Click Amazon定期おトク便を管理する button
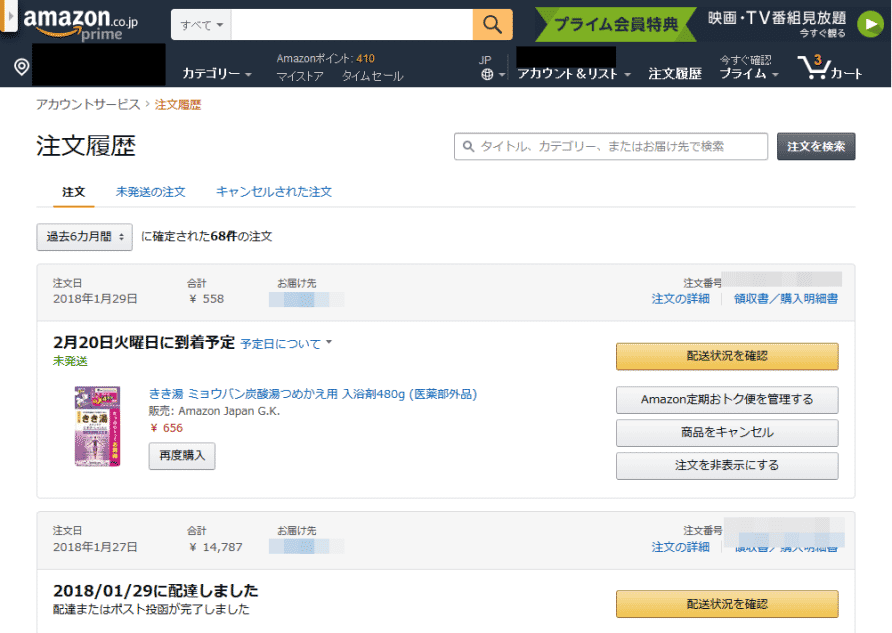 click(x=727, y=400)
